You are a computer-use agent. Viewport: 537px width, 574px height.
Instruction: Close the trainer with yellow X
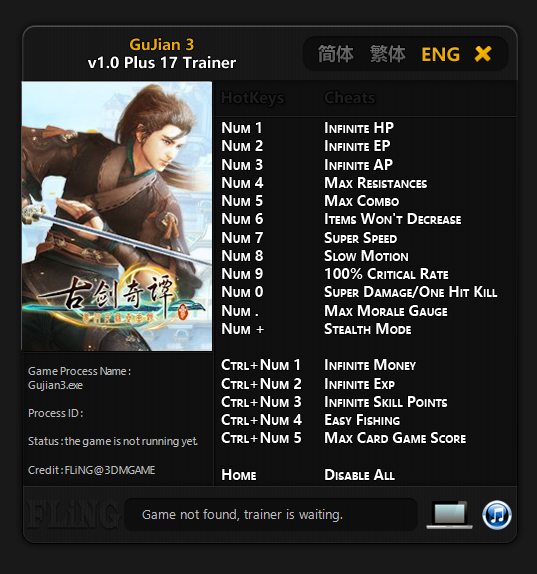tap(483, 54)
